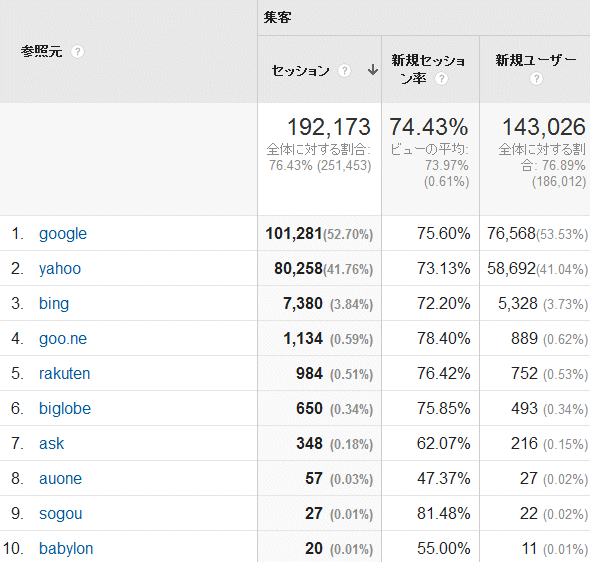Select sogou sessions value 27
The height and width of the screenshot is (562, 590).
314,513
